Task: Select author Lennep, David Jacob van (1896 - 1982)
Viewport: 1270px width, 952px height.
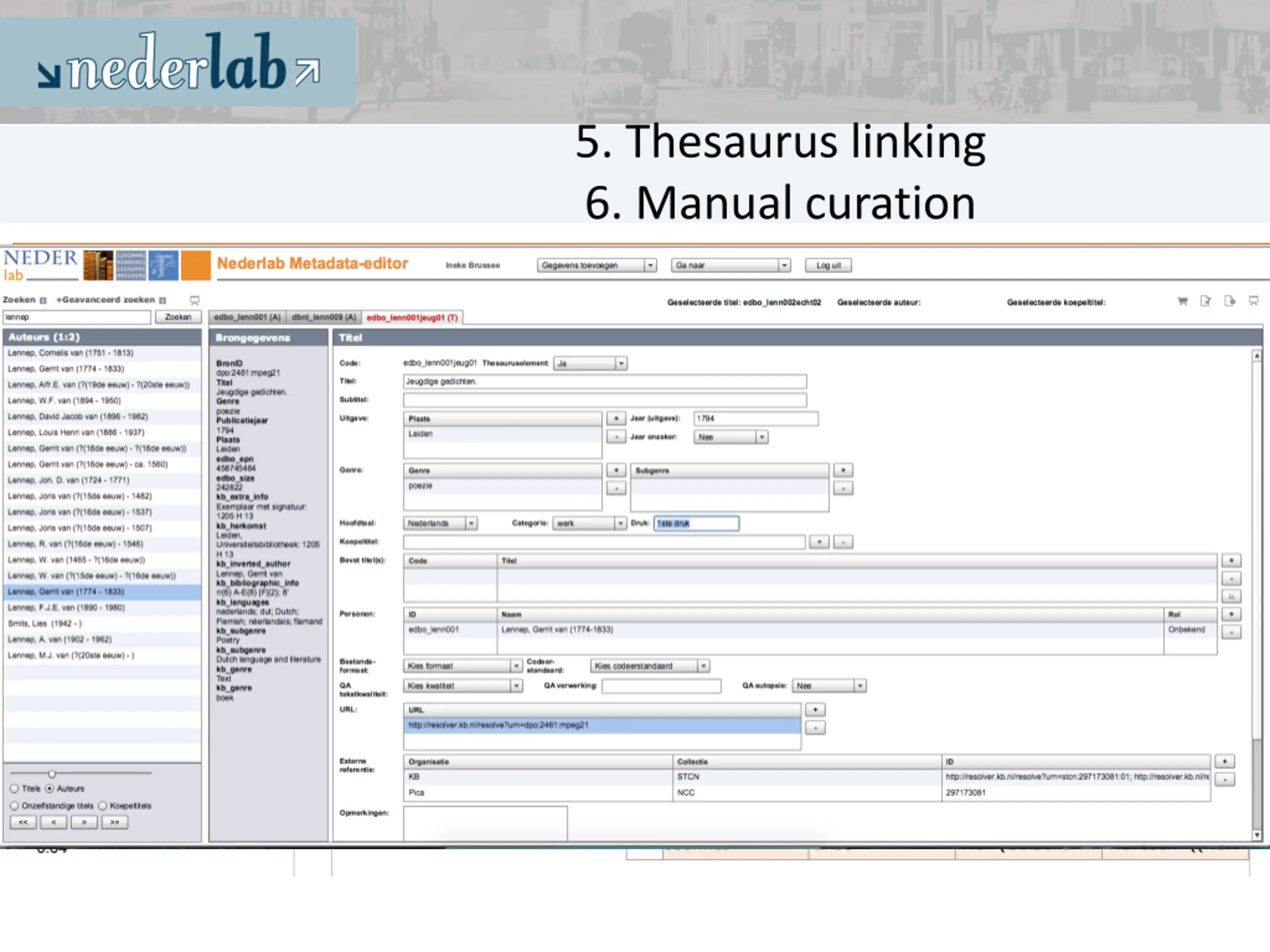Action: click(x=102, y=416)
